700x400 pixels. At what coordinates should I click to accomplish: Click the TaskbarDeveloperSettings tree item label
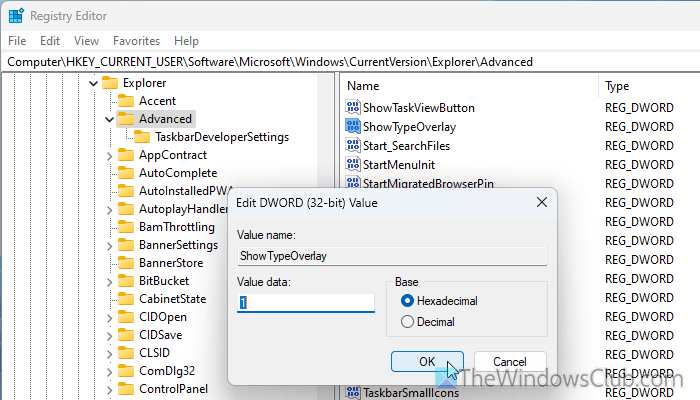click(222, 137)
